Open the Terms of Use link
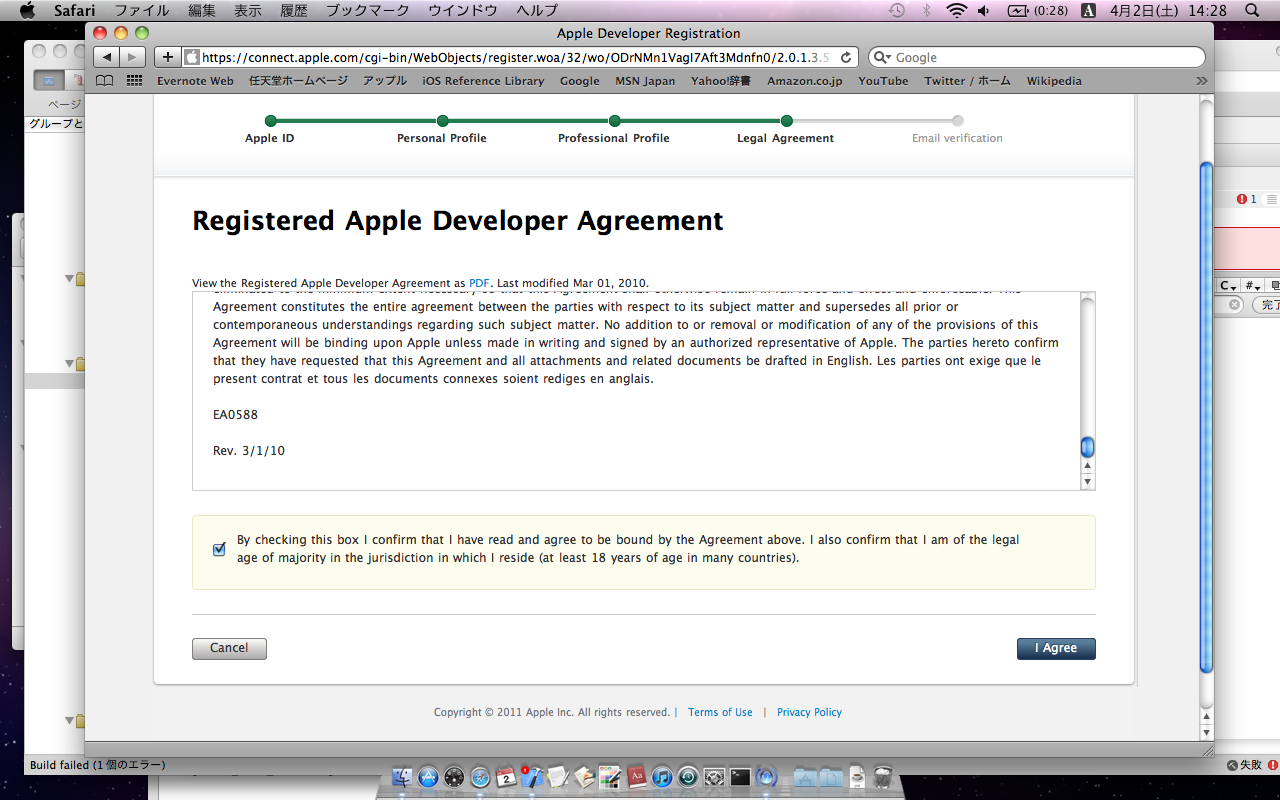 (x=720, y=712)
